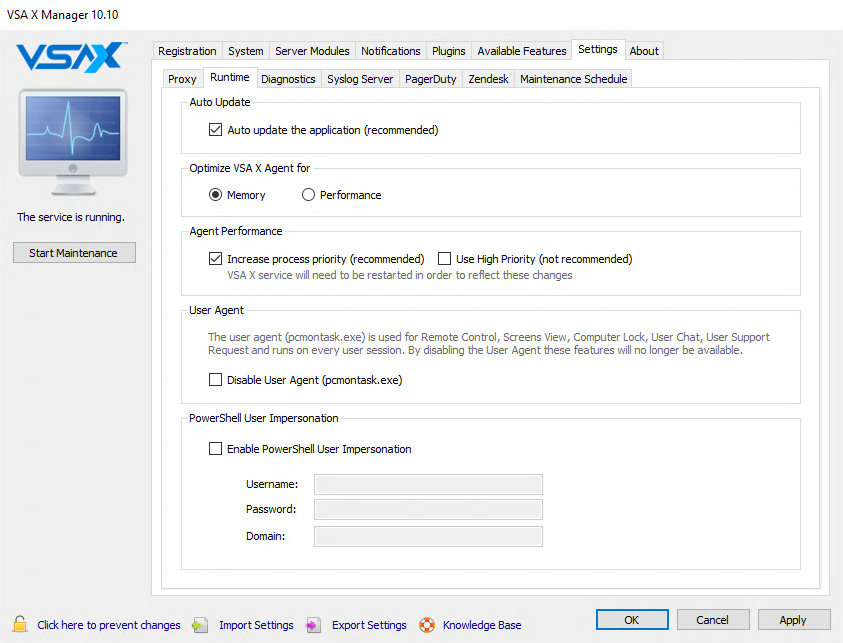Viewport: 843px width, 643px height.
Task: Click the OK button
Action: (x=632, y=620)
